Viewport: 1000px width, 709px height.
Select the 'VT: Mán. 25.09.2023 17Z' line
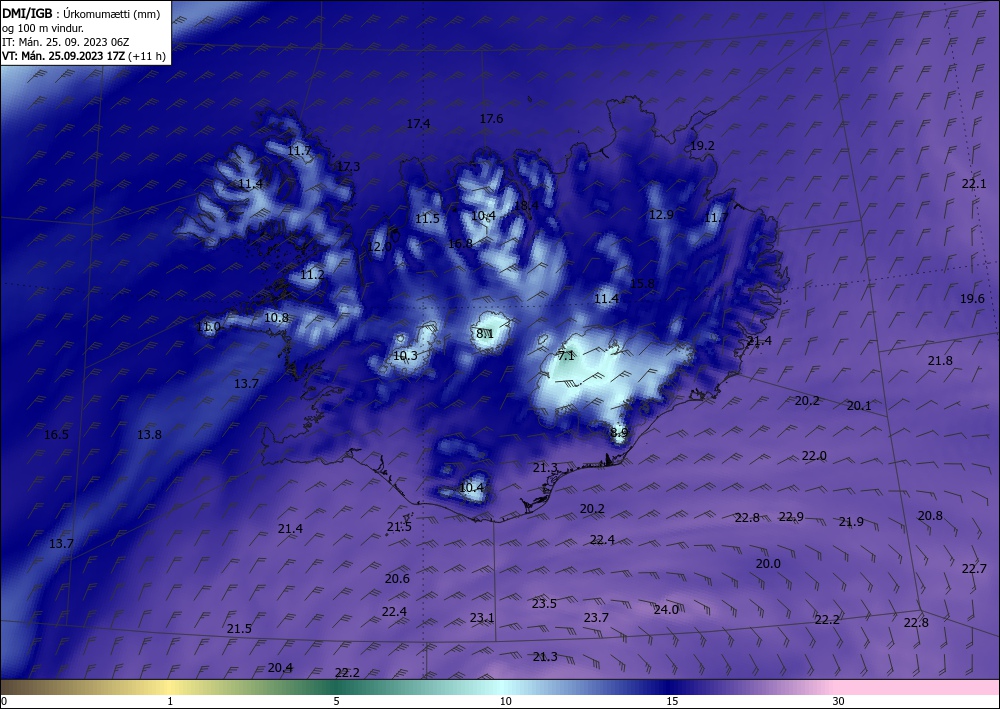(x=64, y=56)
